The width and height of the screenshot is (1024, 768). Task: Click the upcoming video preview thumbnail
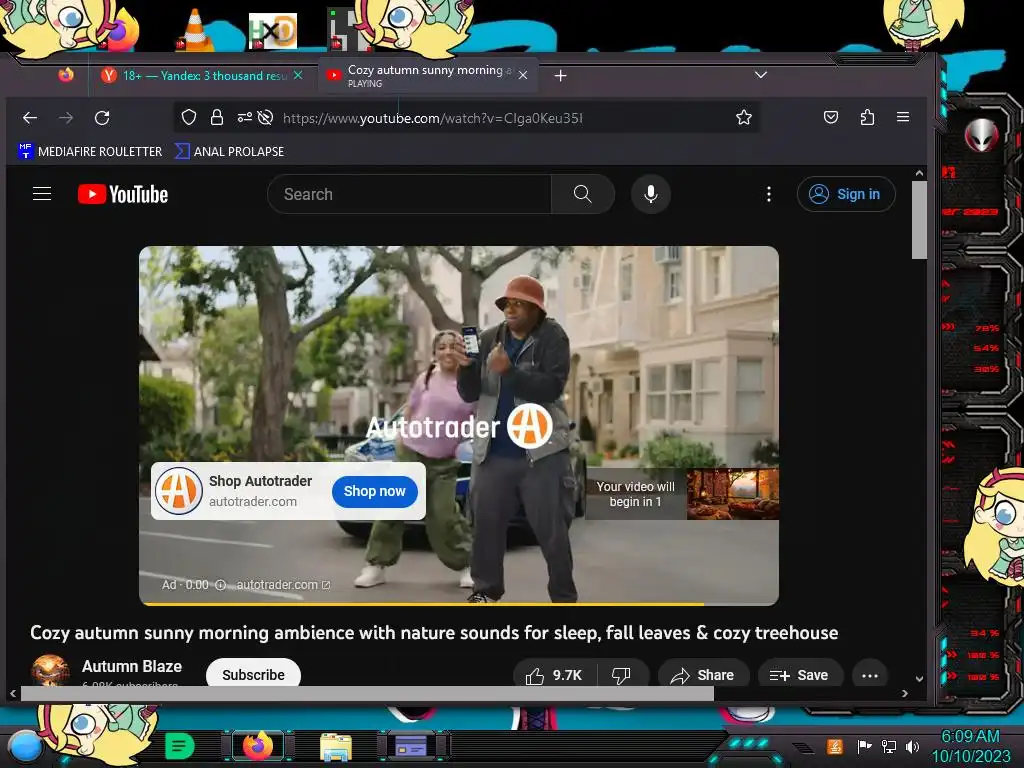pyautogui.click(x=733, y=494)
